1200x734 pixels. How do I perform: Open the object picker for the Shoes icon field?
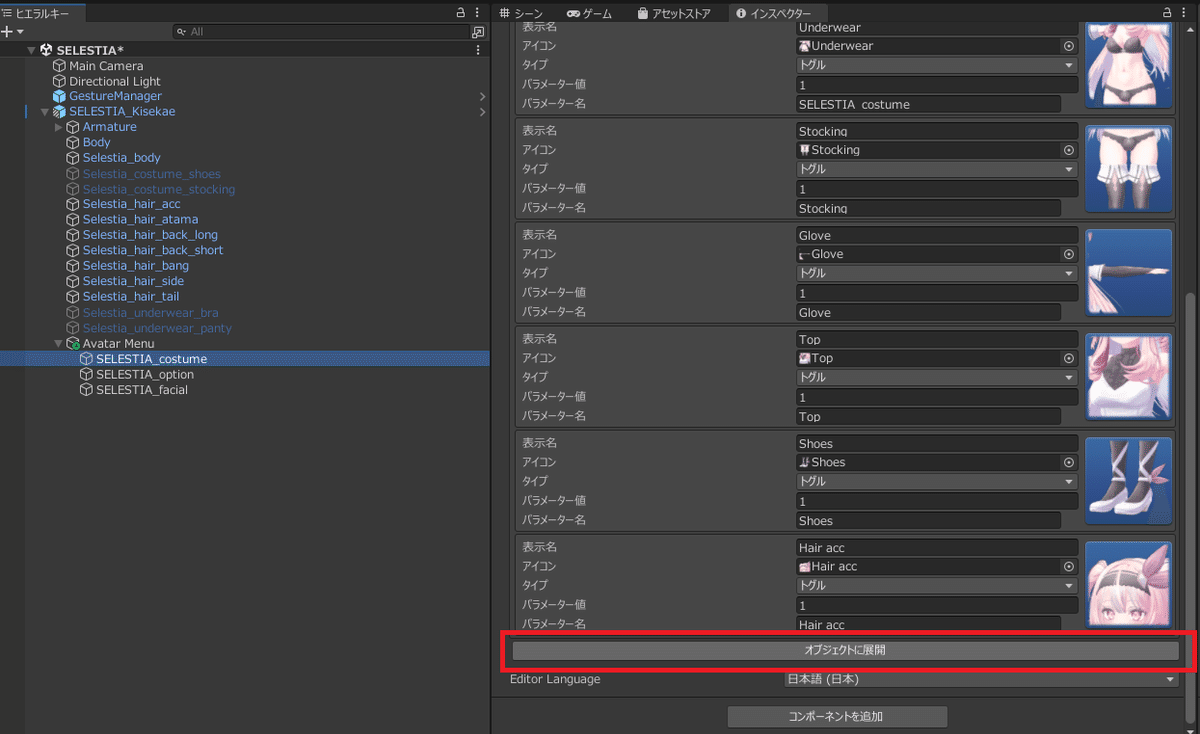point(1068,462)
